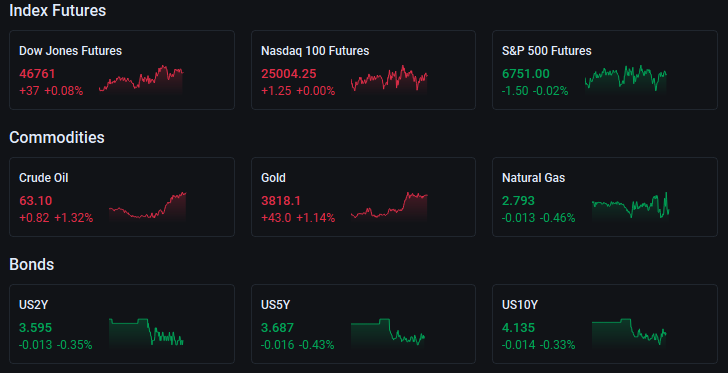
Task: Click the Dow Jones Futures title
Action: [71, 51]
